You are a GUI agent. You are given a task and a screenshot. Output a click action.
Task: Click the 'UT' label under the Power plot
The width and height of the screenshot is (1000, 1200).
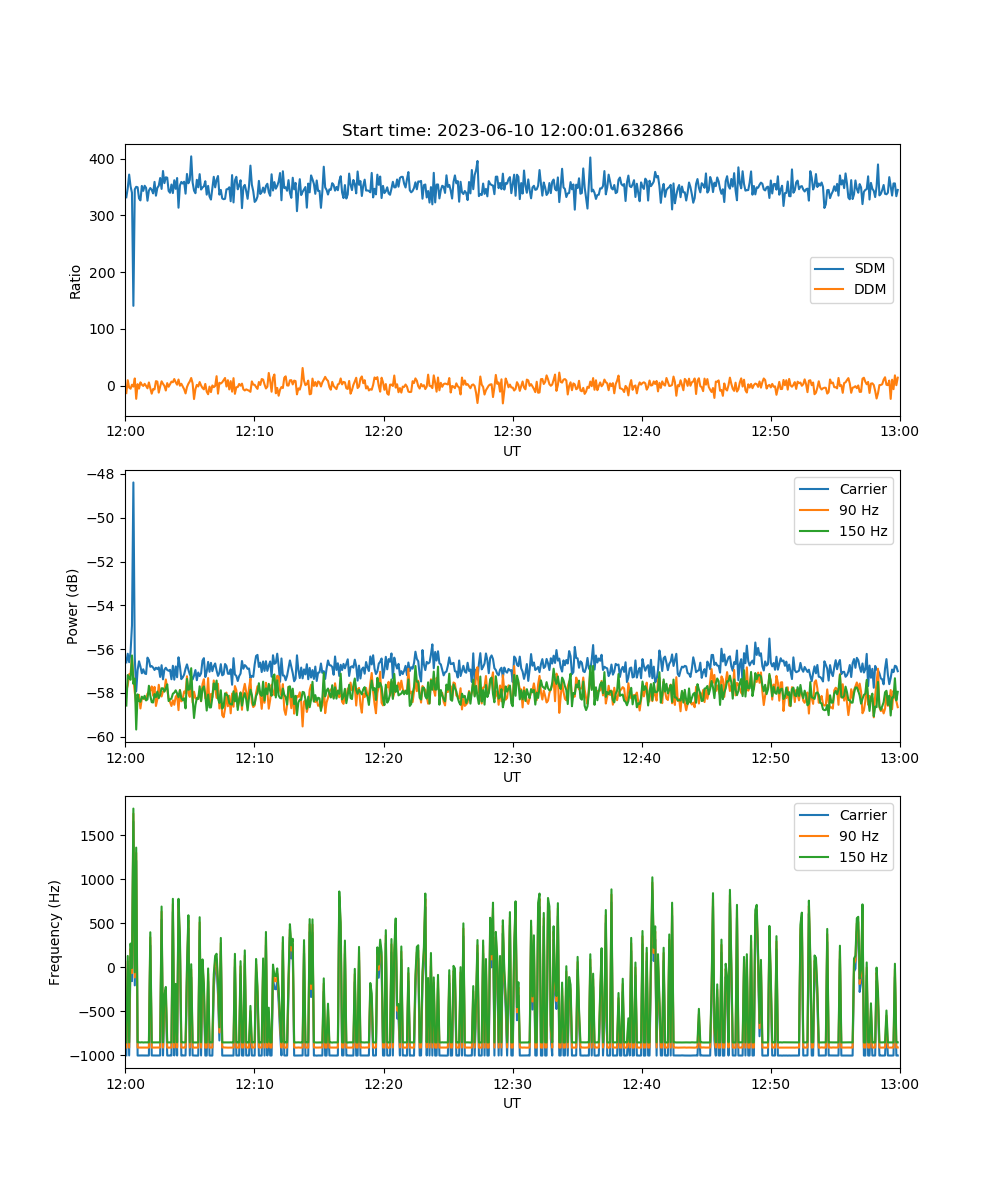coord(512,777)
